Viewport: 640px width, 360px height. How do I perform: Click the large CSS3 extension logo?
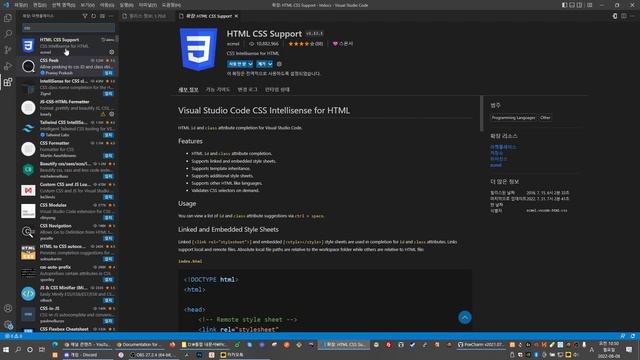198,49
